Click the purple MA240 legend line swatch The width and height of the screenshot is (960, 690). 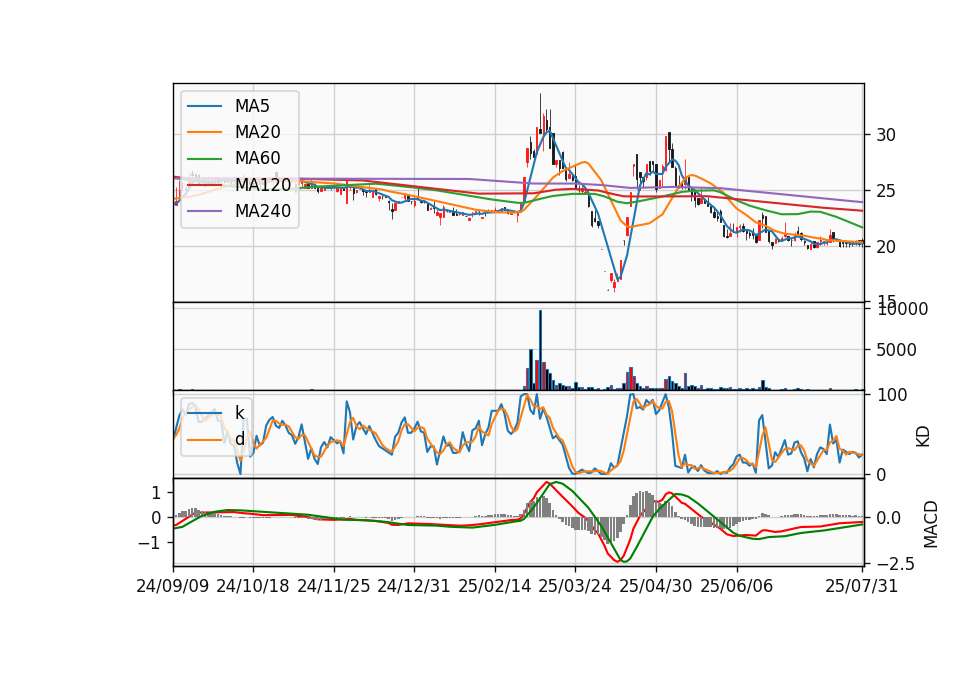pos(204,211)
